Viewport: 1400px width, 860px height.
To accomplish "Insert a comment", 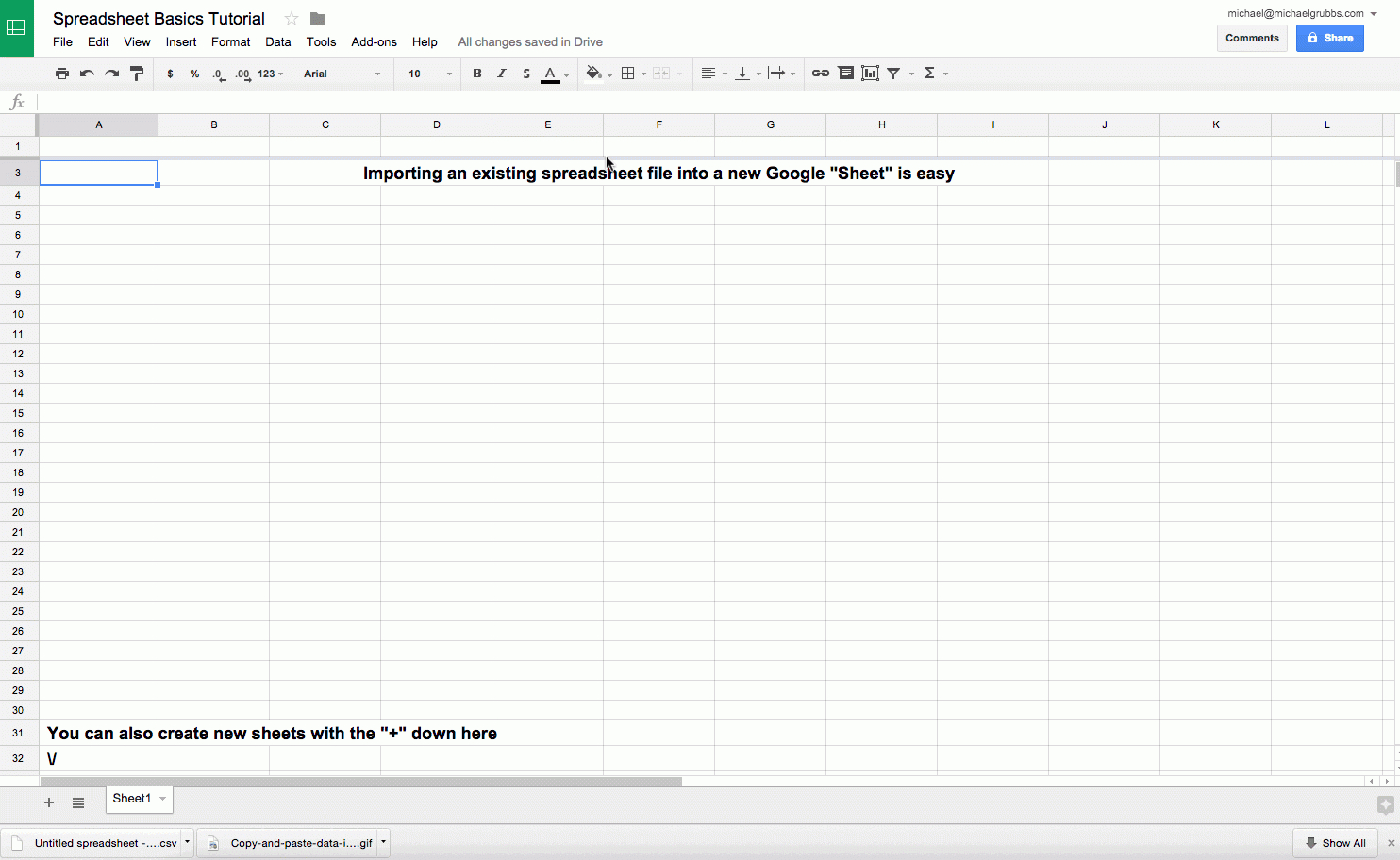I will tap(845, 73).
